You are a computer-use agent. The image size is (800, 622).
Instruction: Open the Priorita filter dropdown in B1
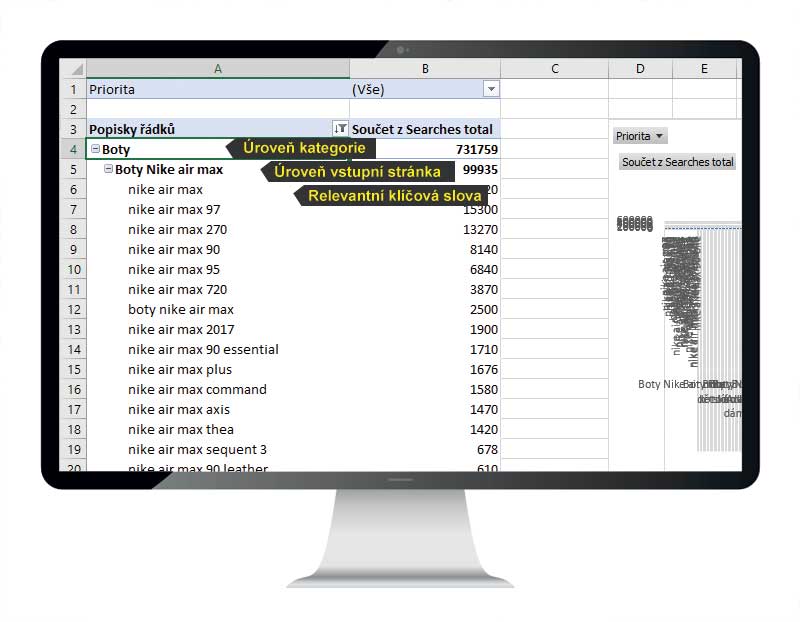click(491, 89)
